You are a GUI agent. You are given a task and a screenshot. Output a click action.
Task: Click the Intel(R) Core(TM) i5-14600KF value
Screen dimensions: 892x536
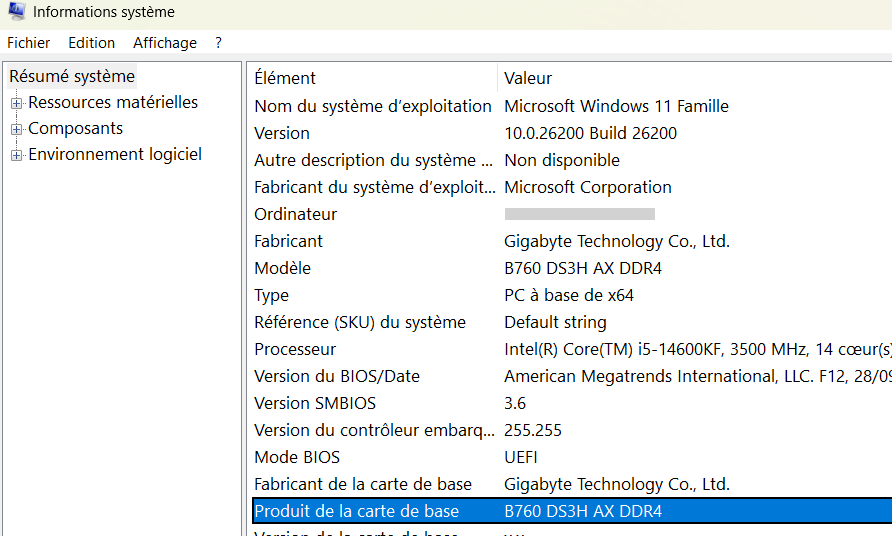698,349
